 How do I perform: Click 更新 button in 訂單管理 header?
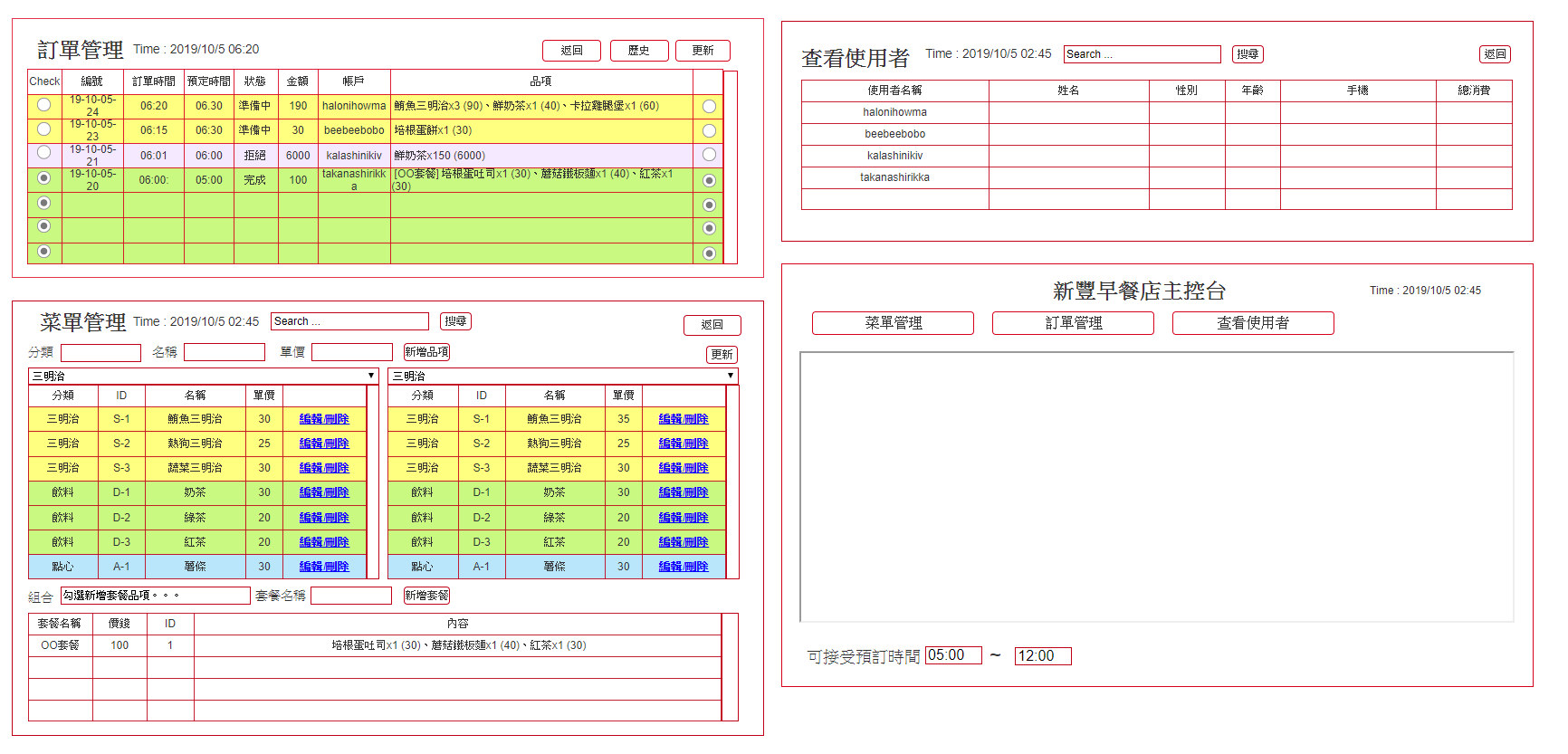(x=703, y=51)
